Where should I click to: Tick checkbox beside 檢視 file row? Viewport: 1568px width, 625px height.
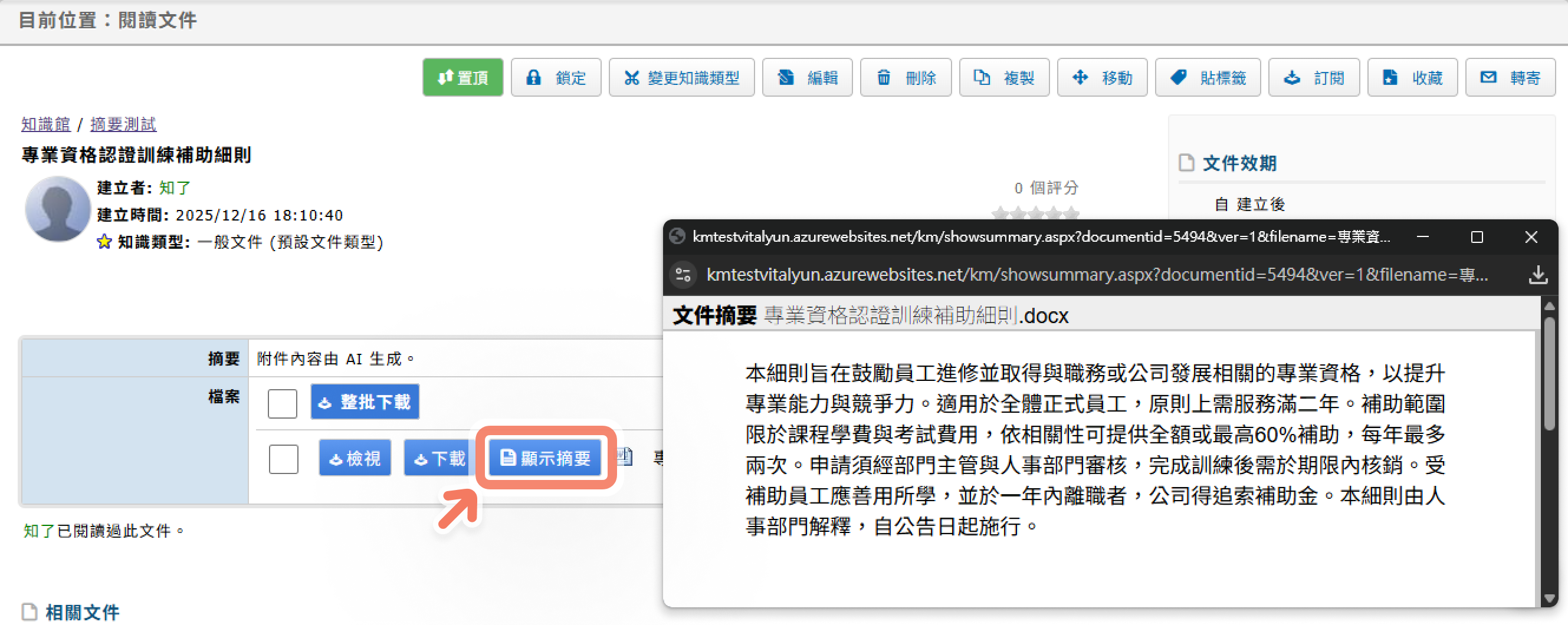[284, 459]
